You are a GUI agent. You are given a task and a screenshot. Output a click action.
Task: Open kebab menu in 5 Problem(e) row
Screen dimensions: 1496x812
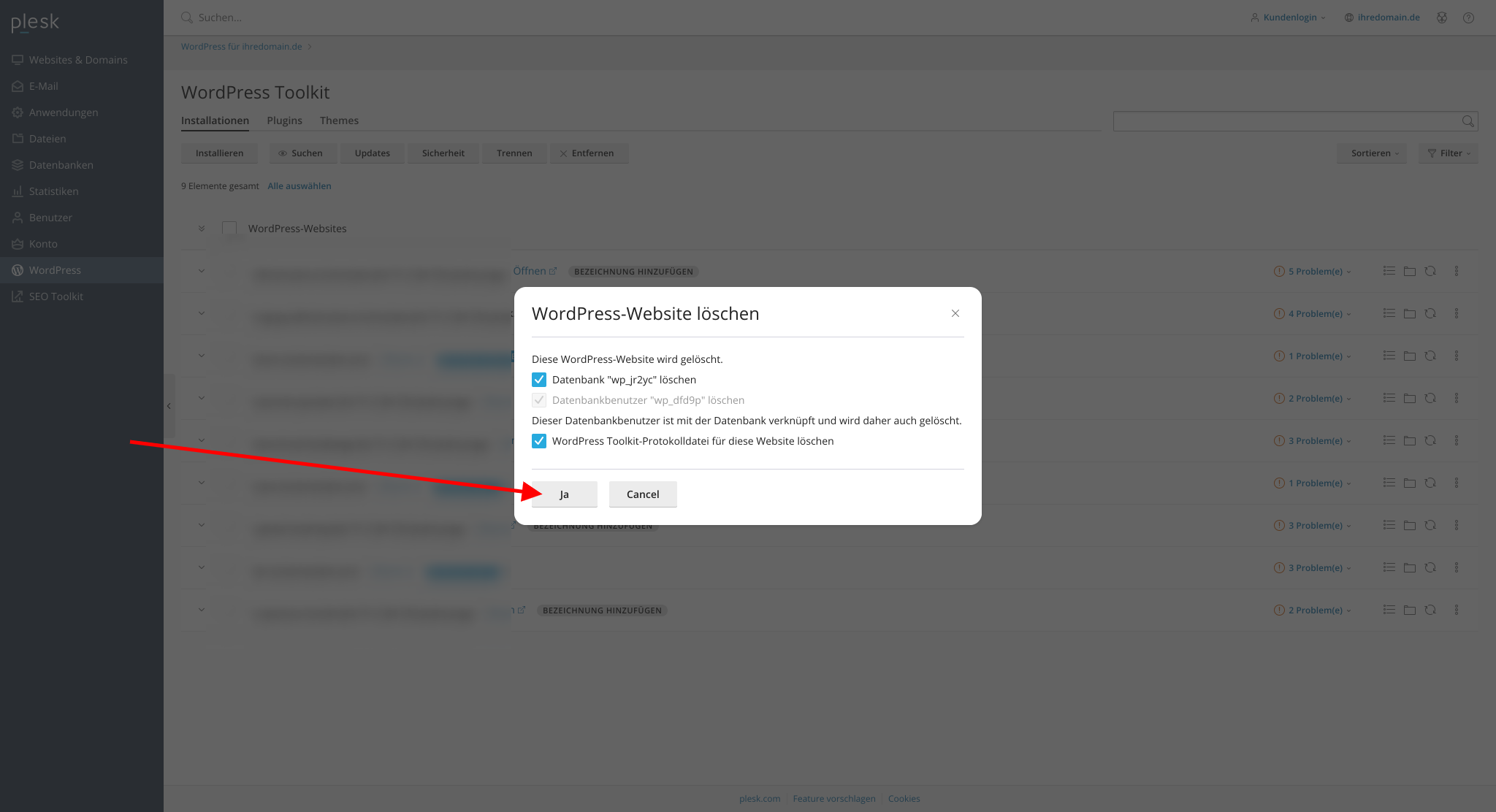pos(1457,271)
